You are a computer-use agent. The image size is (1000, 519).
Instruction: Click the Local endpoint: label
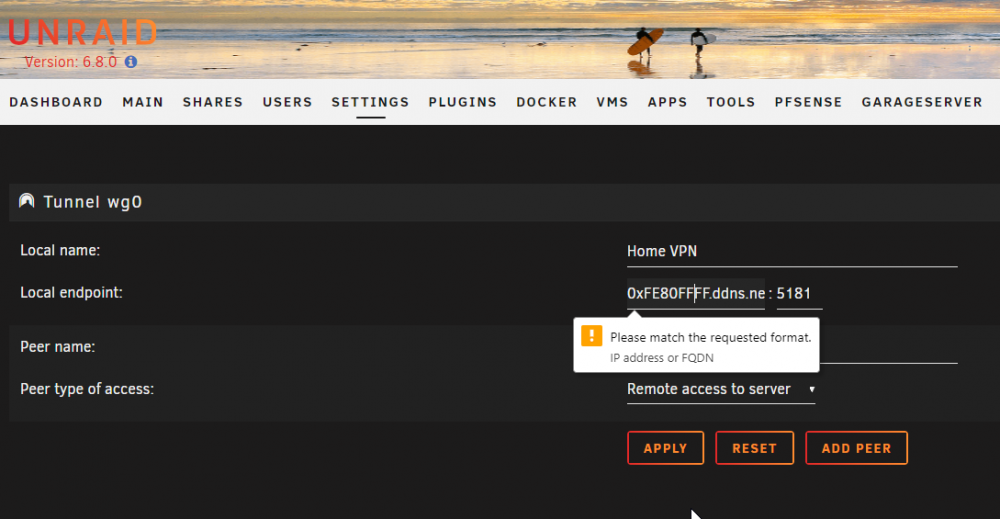(71, 293)
